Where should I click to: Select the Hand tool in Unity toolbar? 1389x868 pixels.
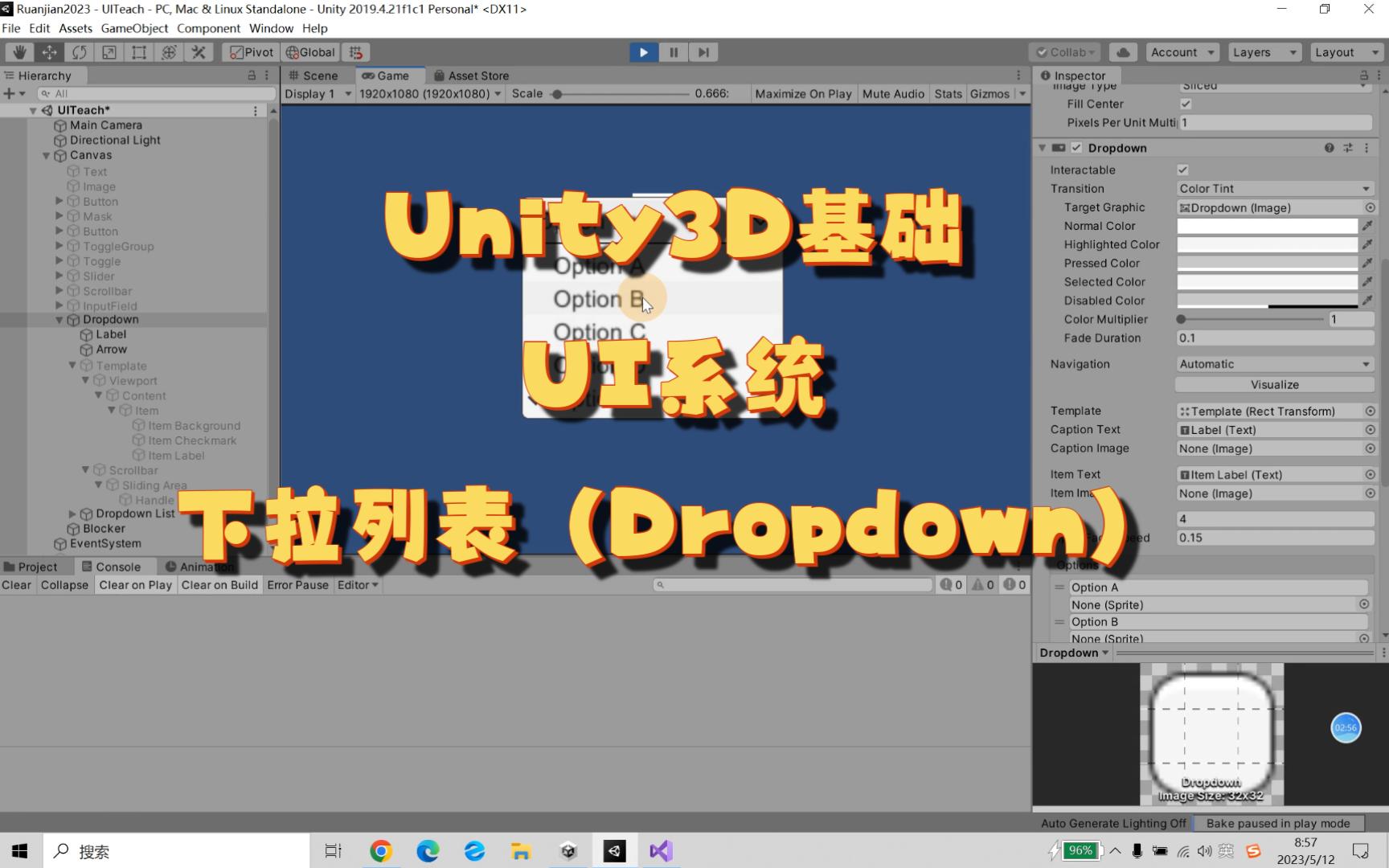19,52
